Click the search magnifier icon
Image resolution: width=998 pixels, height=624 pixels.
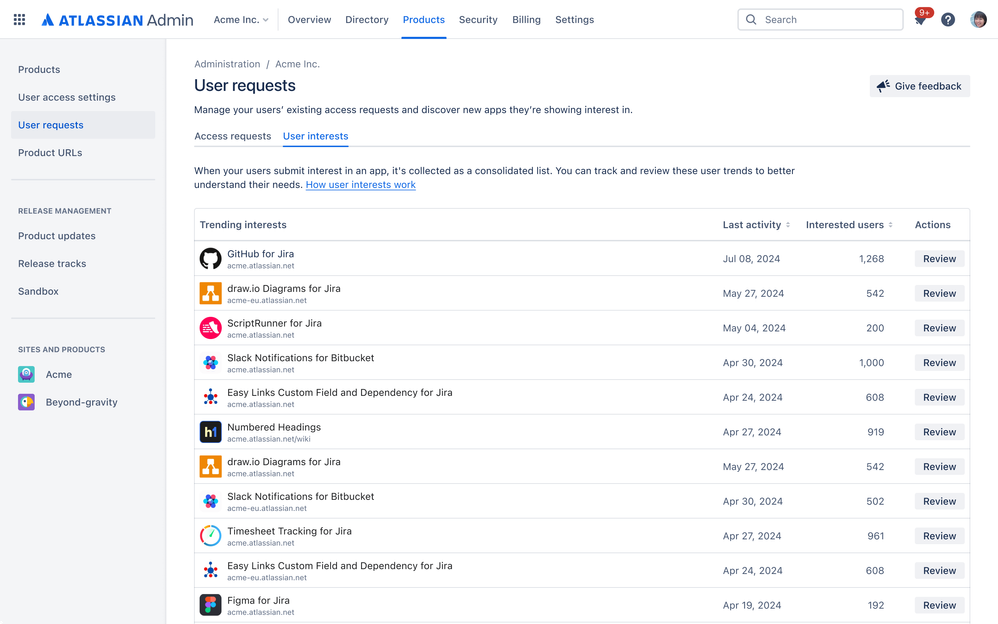[751, 20]
